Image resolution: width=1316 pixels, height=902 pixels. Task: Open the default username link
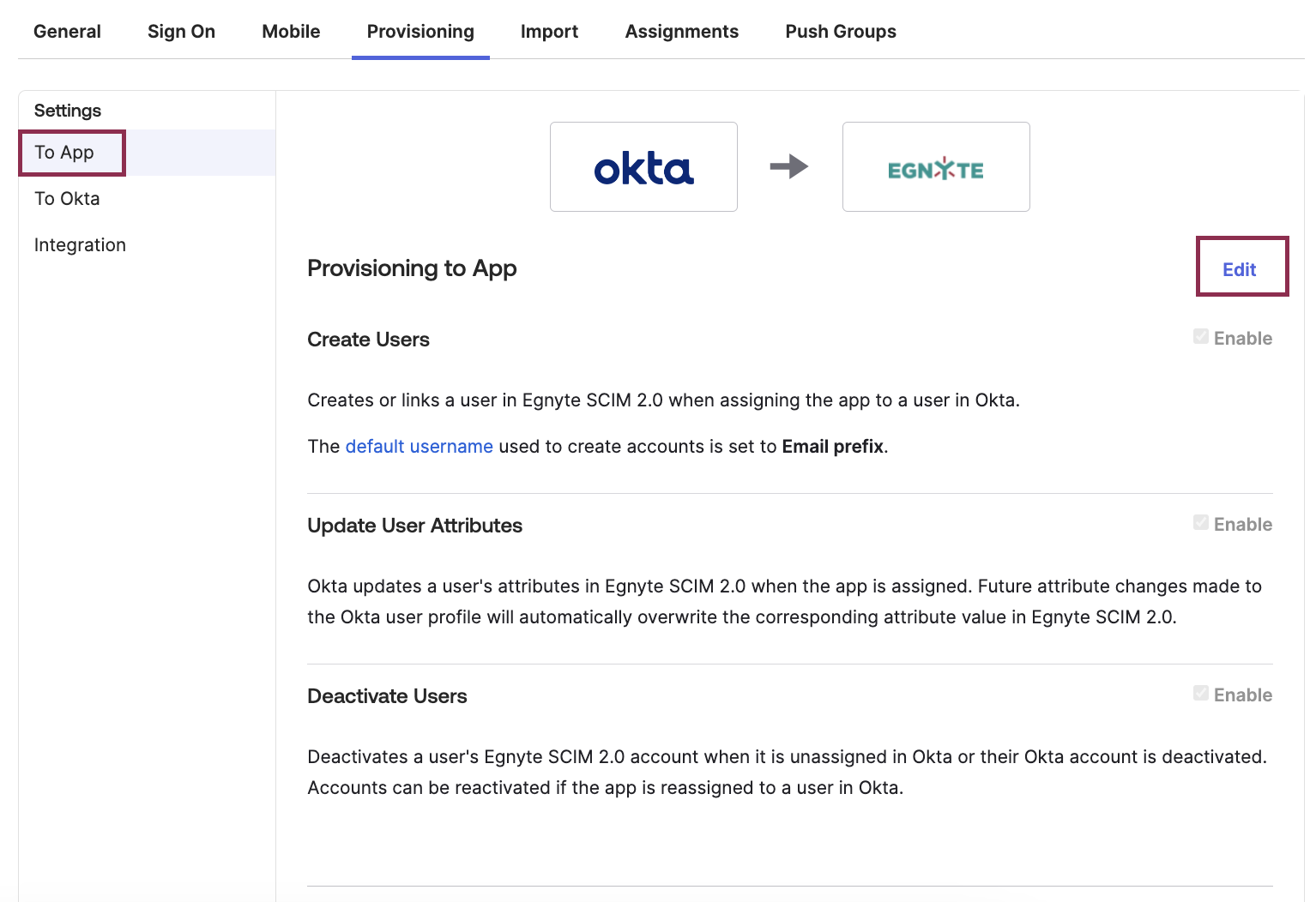tap(419, 446)
